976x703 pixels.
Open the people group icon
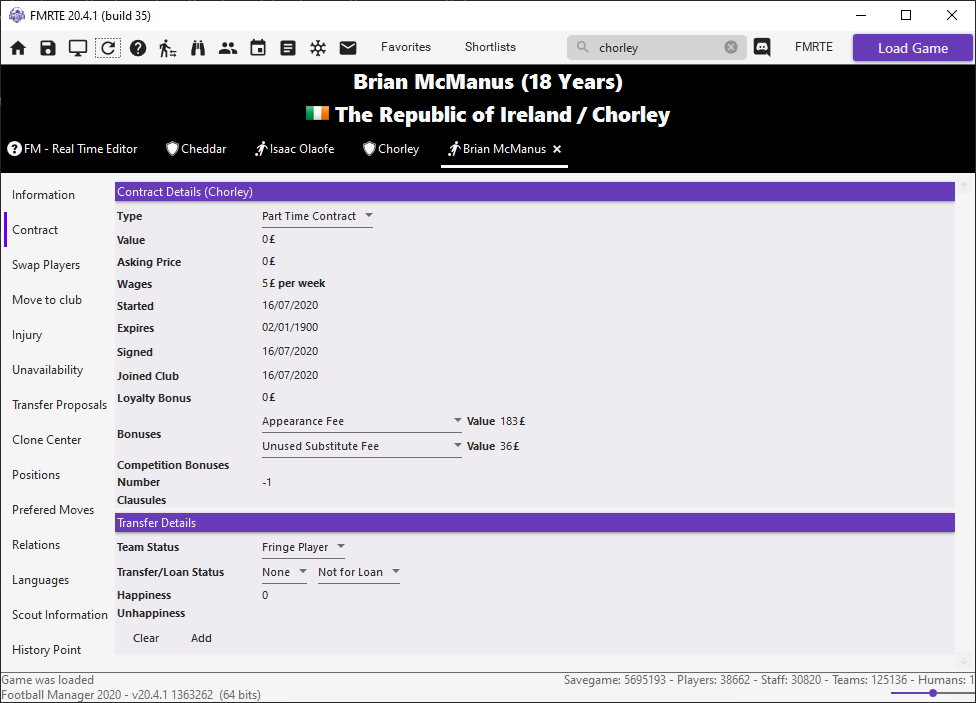pyautogui.click(x=228, y=48)
